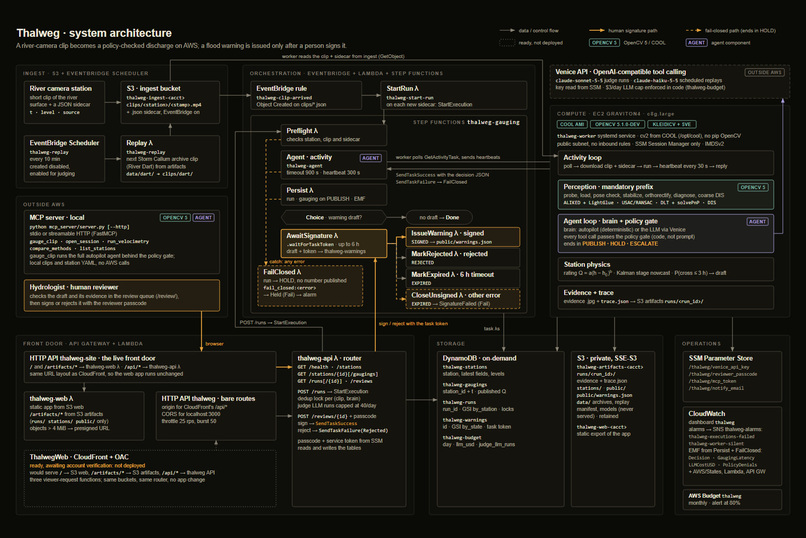This screenshot has height=538, width=806.
Task: Select the "COOL AMI" badge
Action: coord(572,124)
